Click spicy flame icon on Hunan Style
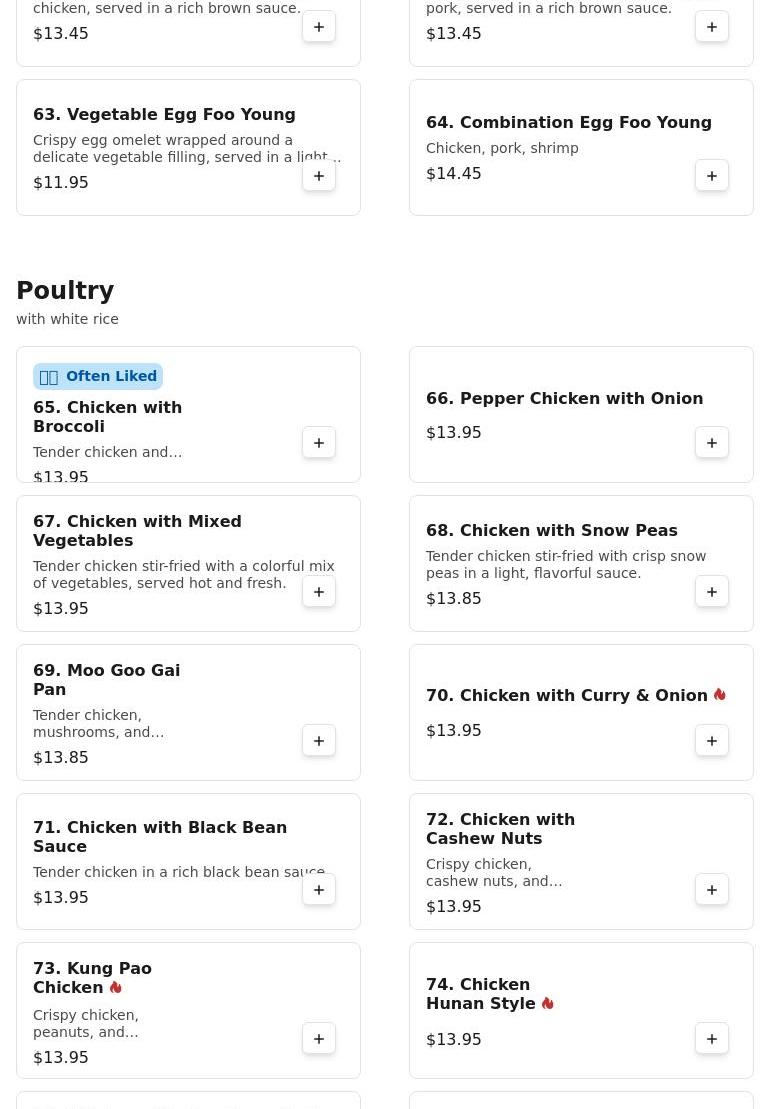This screenshot has width=770, height=1109. 548,1003
